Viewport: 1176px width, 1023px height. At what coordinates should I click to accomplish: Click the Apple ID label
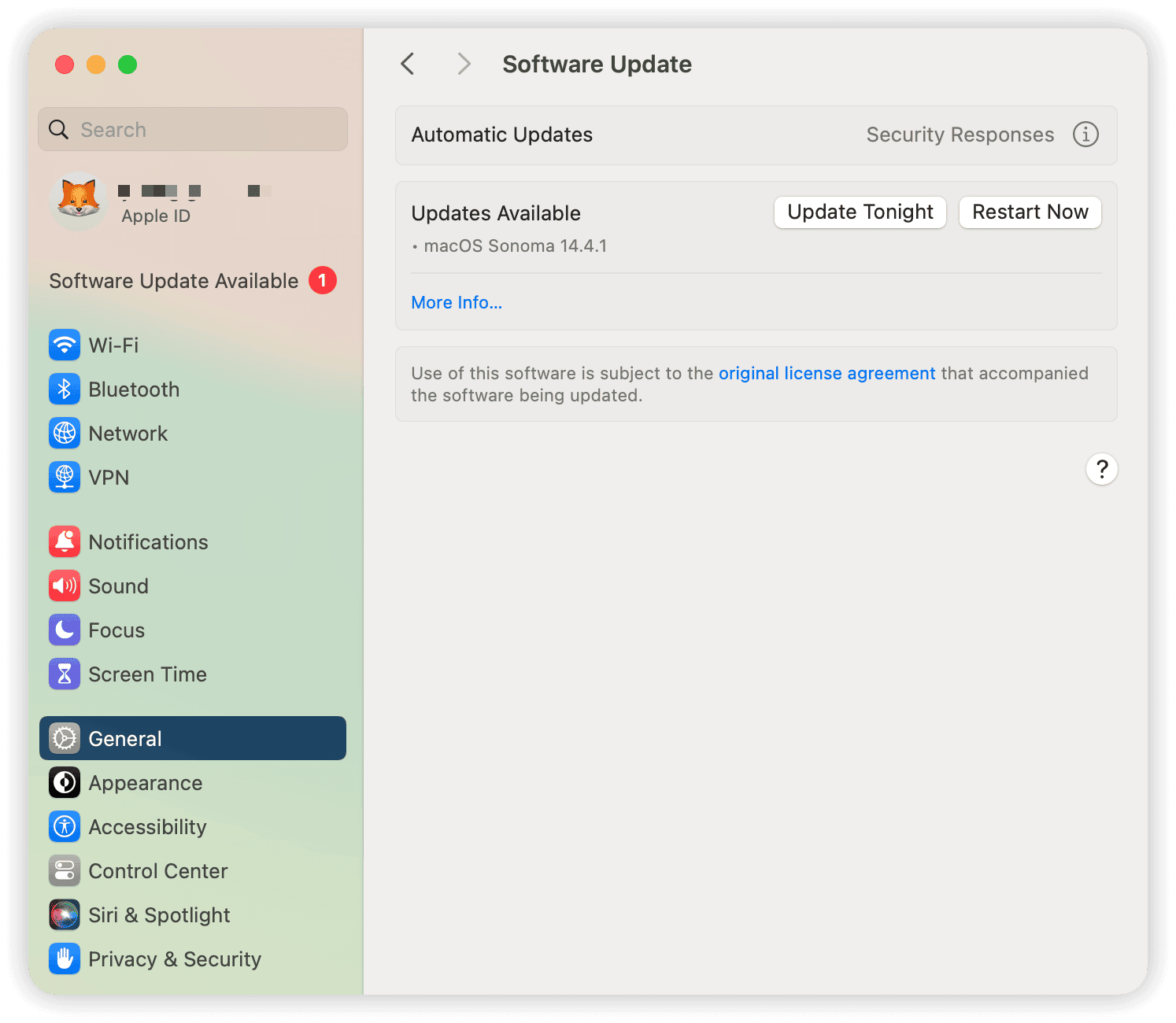click(156, 216)
